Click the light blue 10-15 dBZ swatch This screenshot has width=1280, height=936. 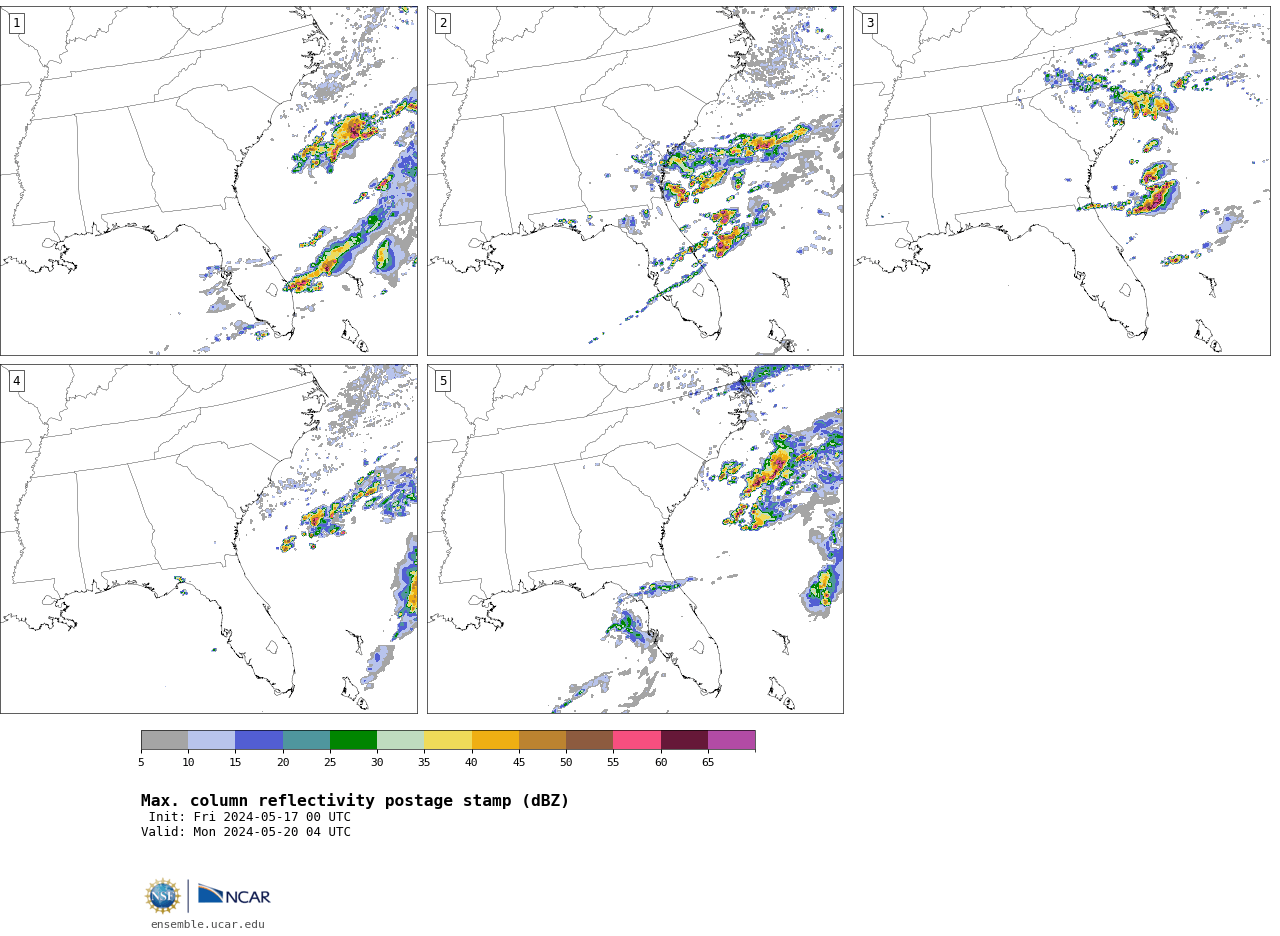211,740
